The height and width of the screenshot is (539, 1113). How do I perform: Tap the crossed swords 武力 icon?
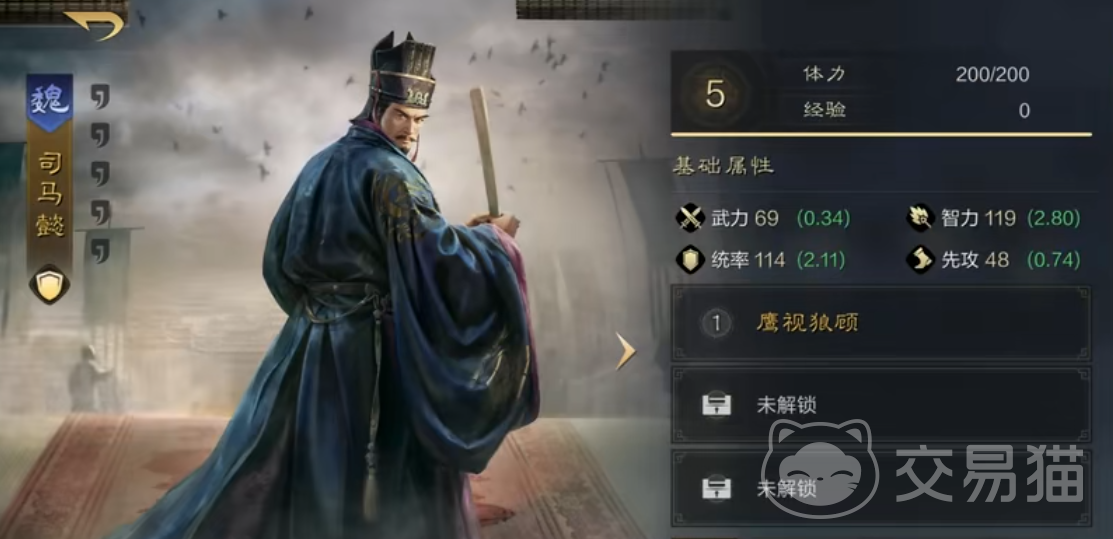[x=690, y=218]
